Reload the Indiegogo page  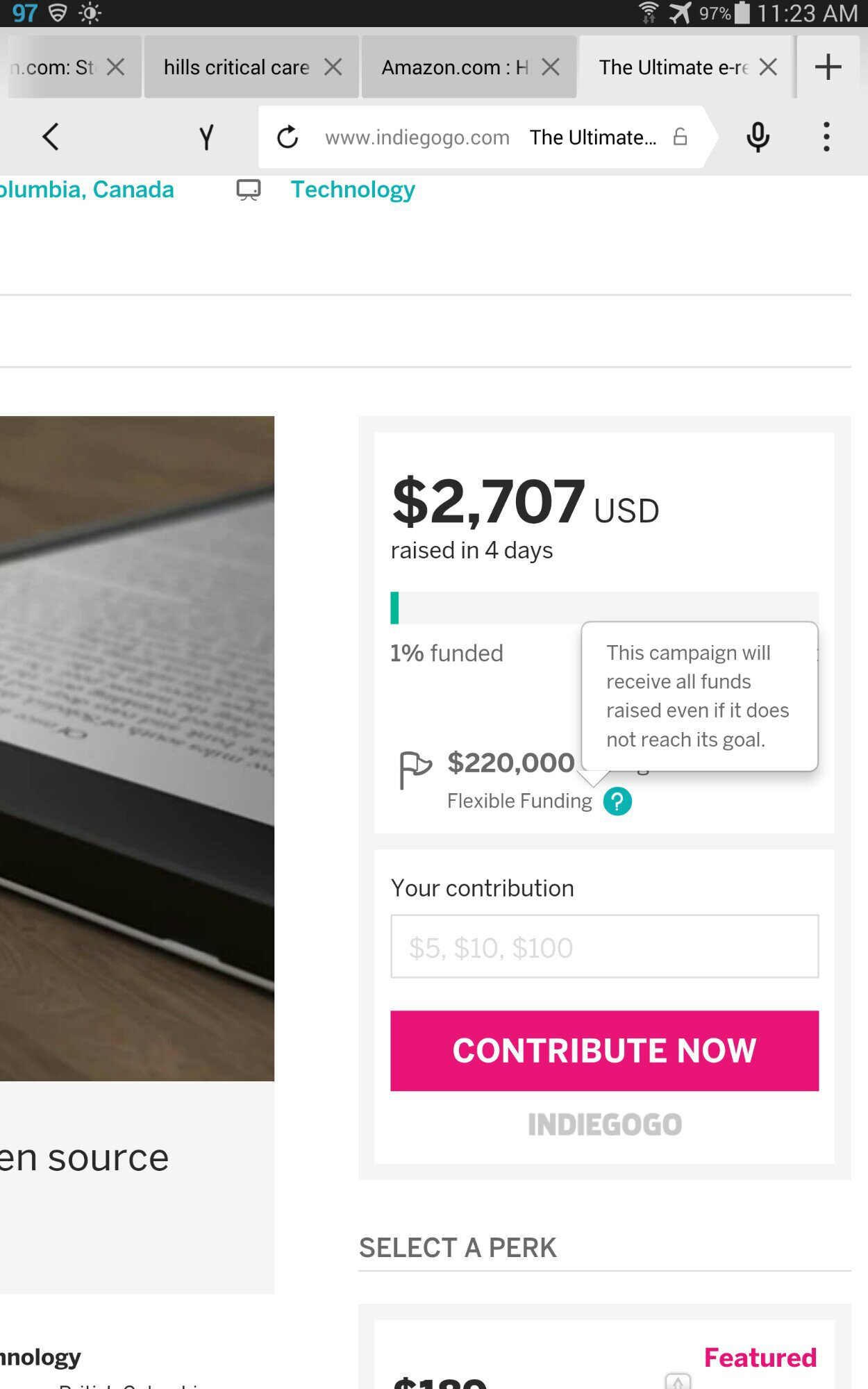point(287,138)
